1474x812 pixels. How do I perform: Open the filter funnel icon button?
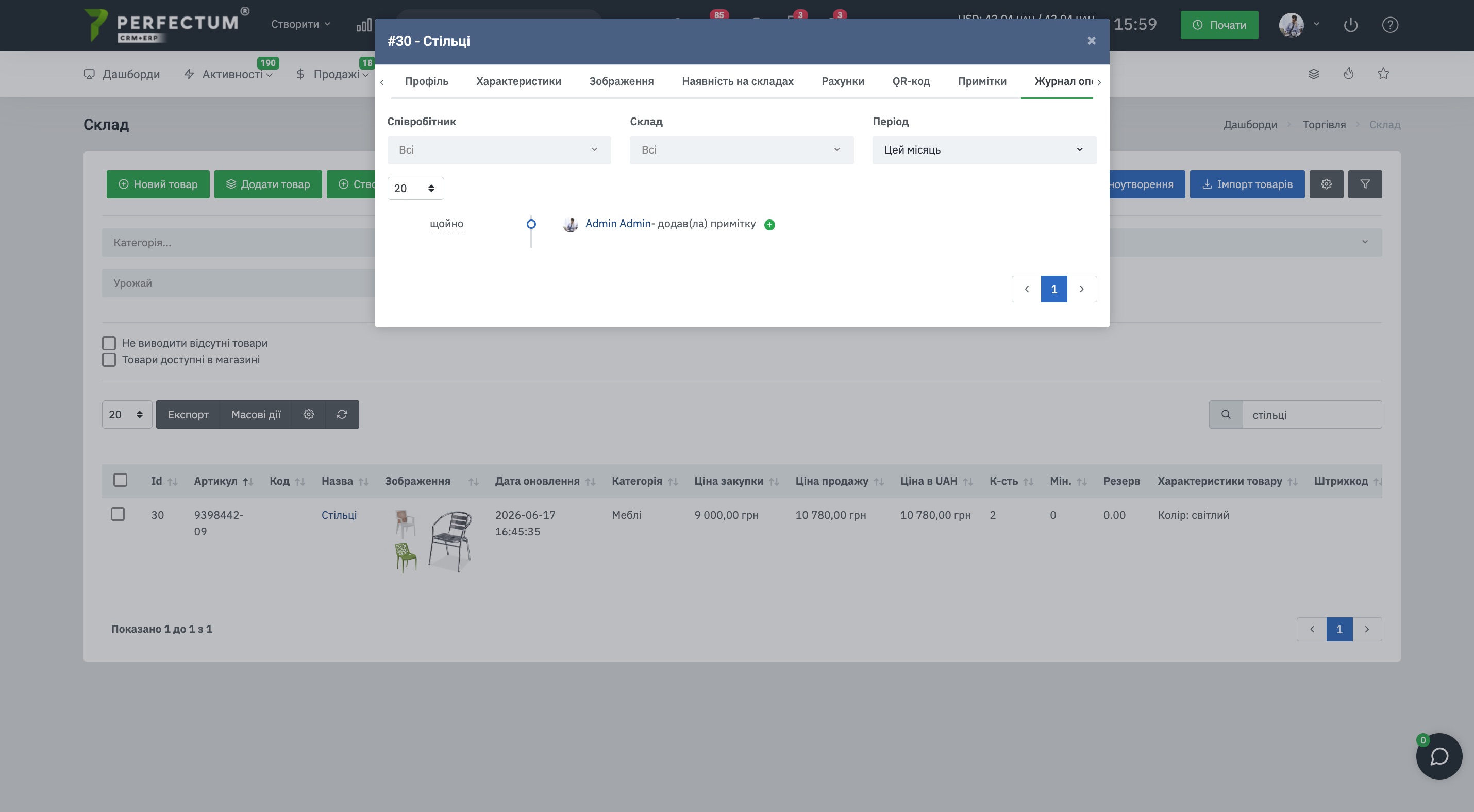(1365, 184)
